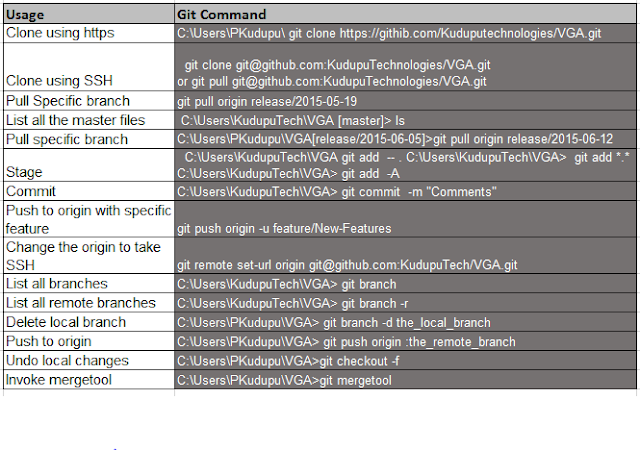This screenshot has height=450, width=640.
Task: Click the Delete local branch cell
Action: pos(89,322)
